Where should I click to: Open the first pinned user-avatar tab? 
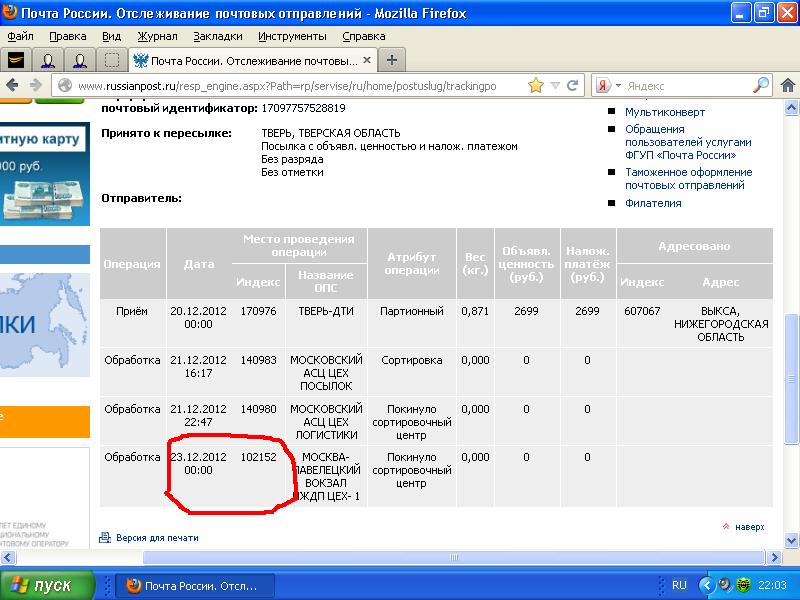(48, 61)
